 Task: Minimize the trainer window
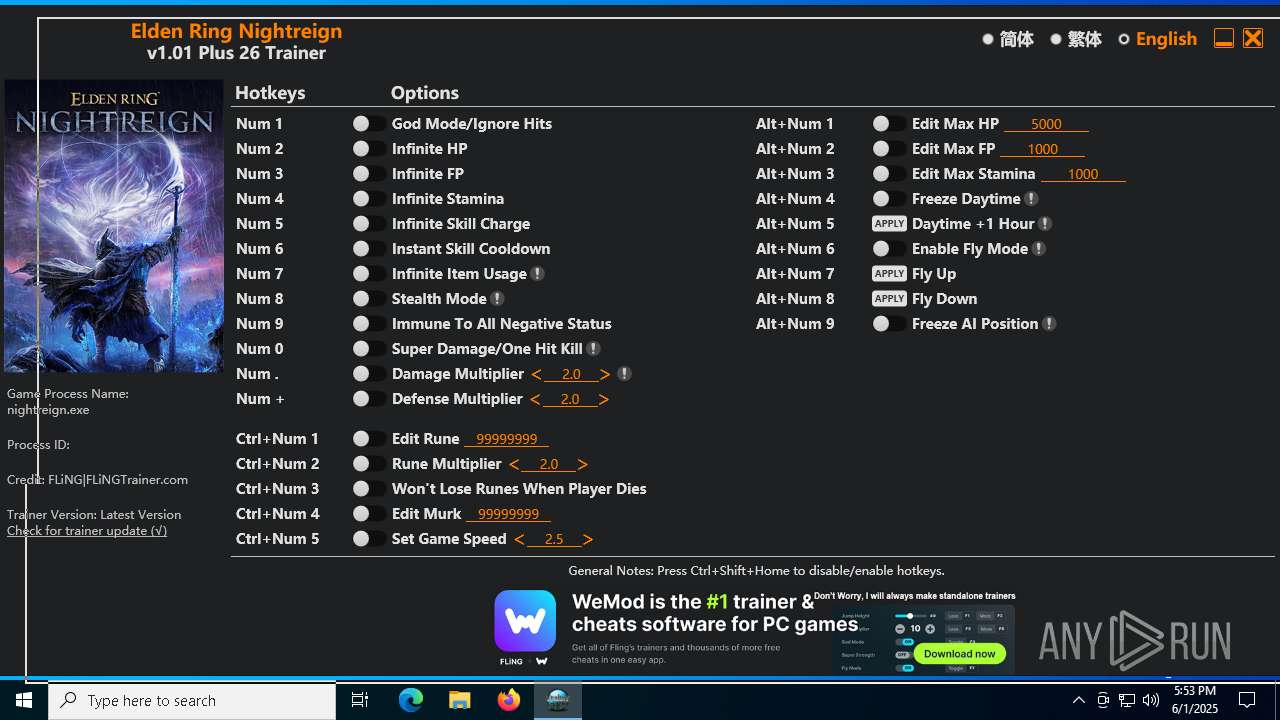[x=1223, y=38]
